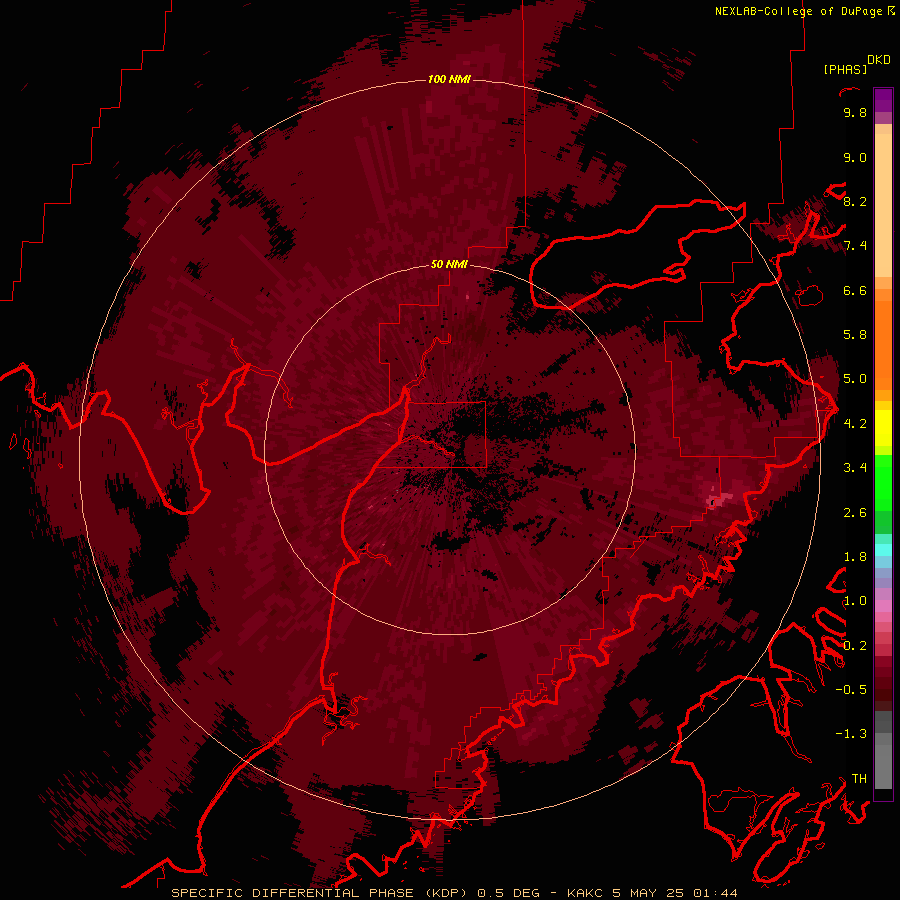Click the 01:44 timestamp
The height and width of the screenshot is (900, 900).
coord(715,893)
